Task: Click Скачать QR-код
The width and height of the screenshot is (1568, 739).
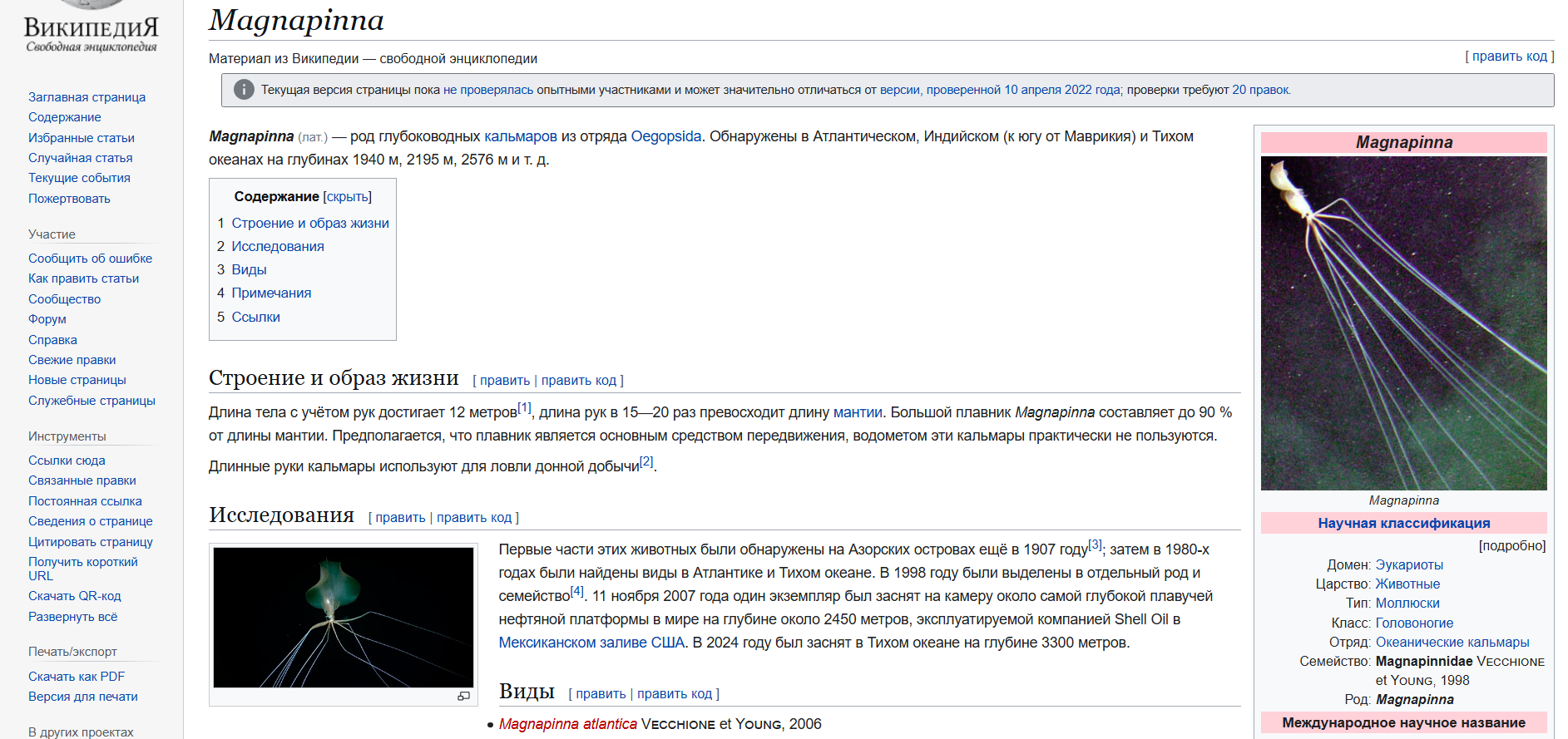Action: [75, 596]
